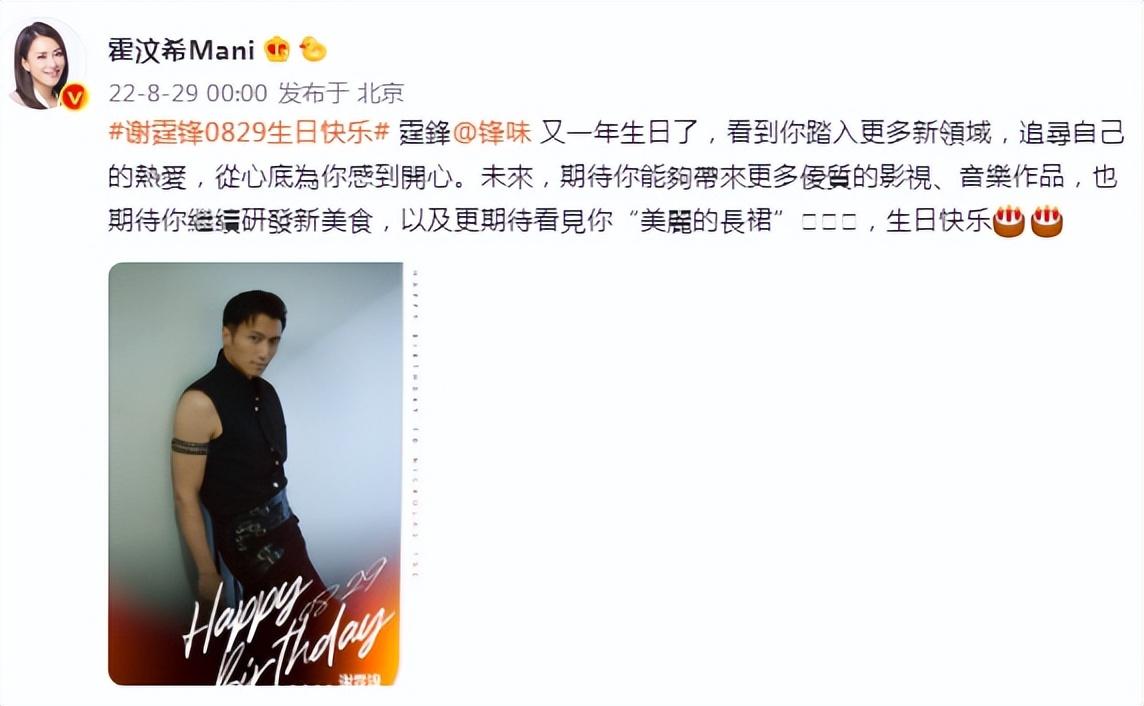Click the second birthday cake emoji

tap(1046, 221)
